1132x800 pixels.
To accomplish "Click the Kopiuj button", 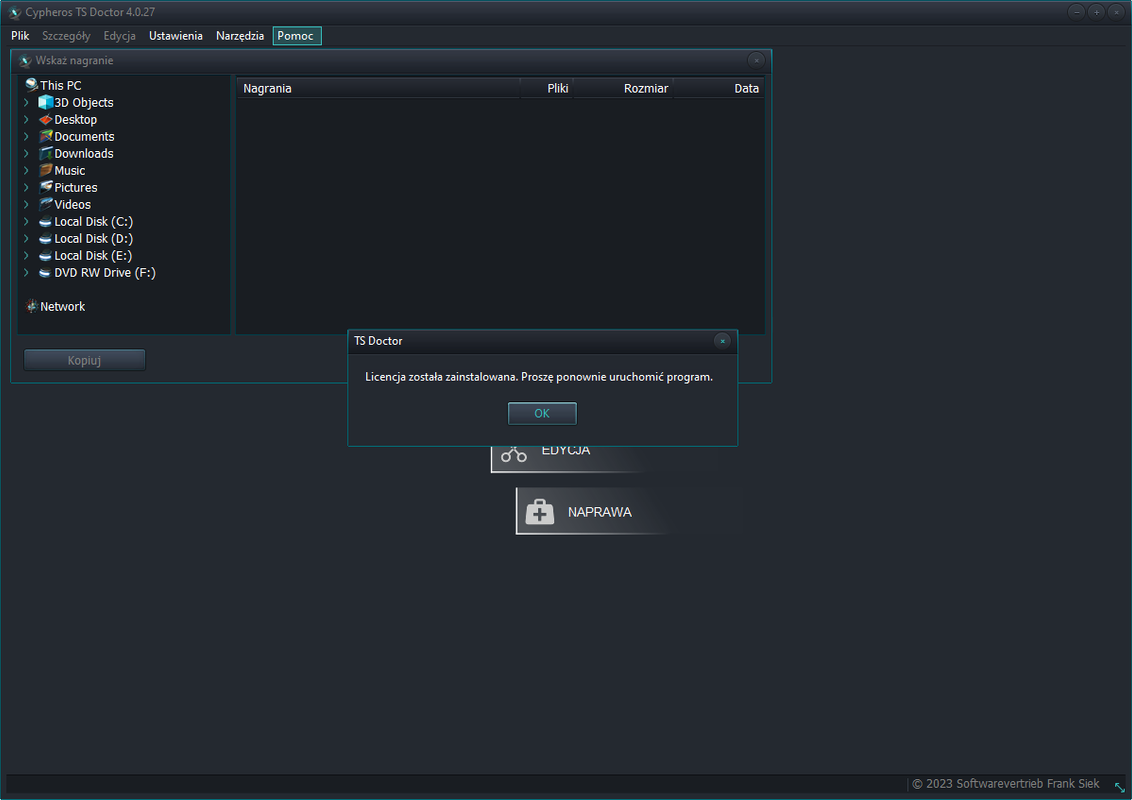I will click(84, 360).
